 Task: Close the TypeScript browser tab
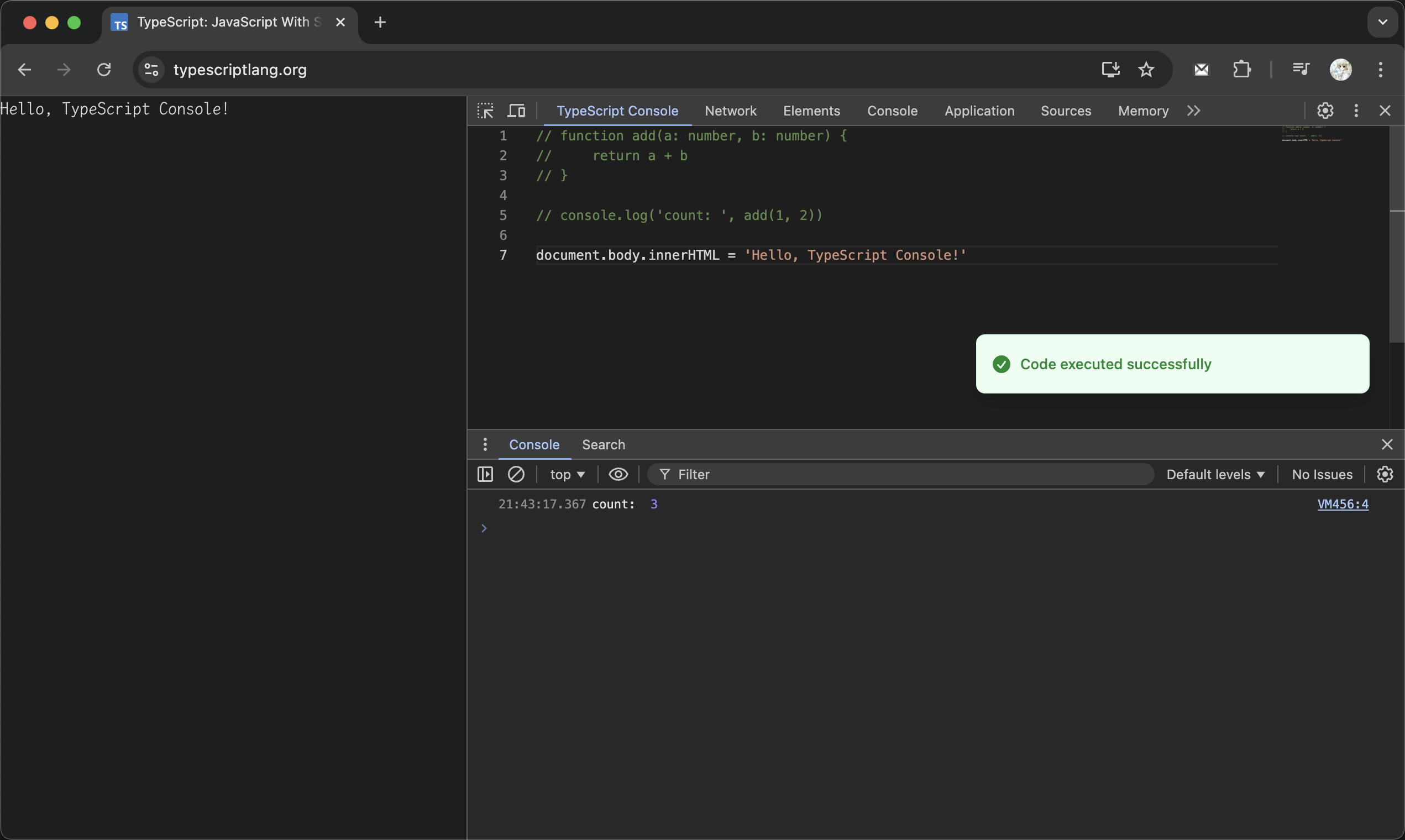[x=340, y=22]
